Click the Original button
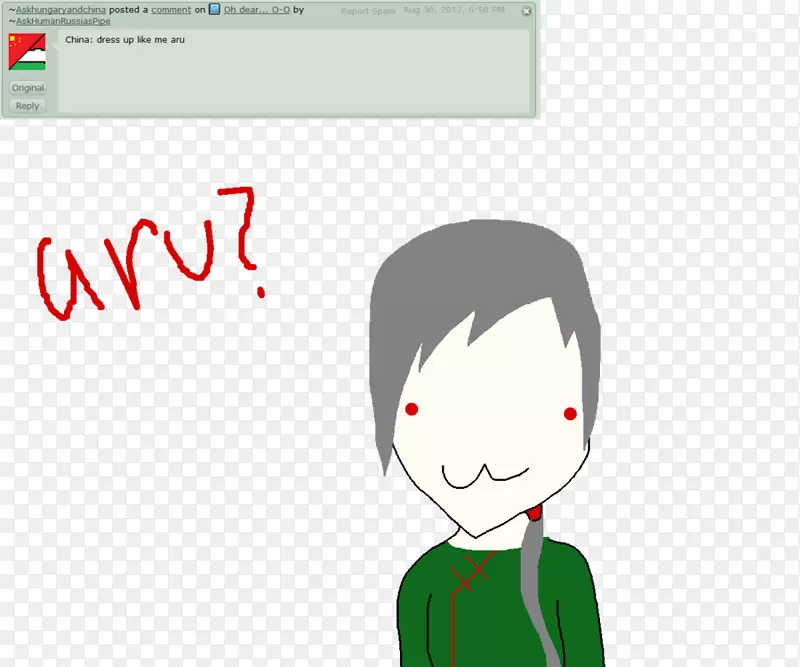Screen dimensions: 800x667 tap(28, 88)
